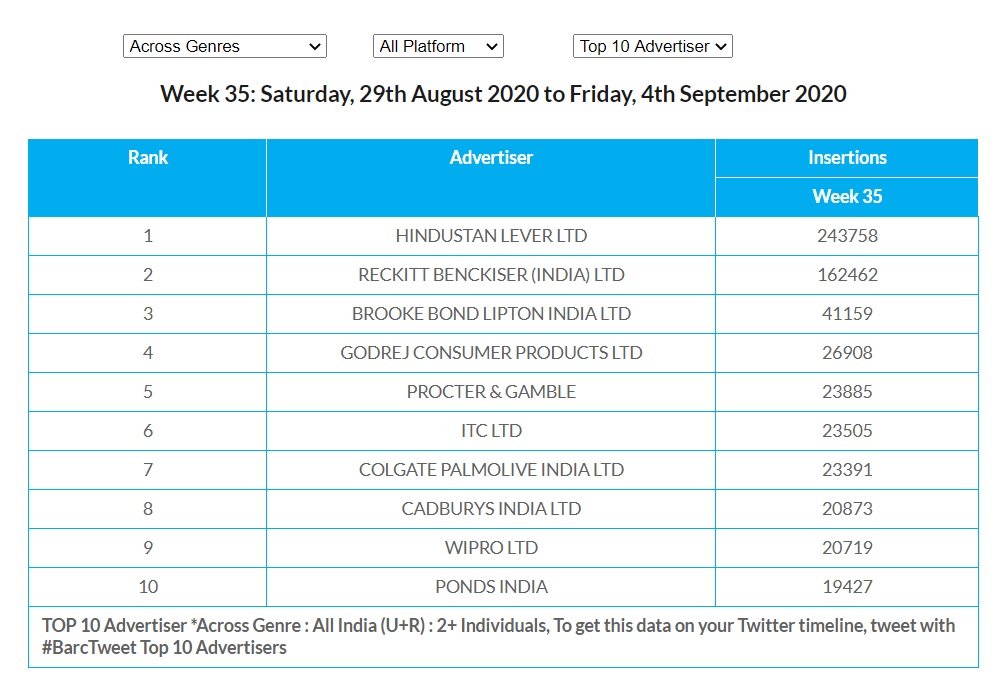The width and height of the screenshot is (995, 699).
Task: Select the WIPRO LTD advertiser cell
Action: coord(491,548)
